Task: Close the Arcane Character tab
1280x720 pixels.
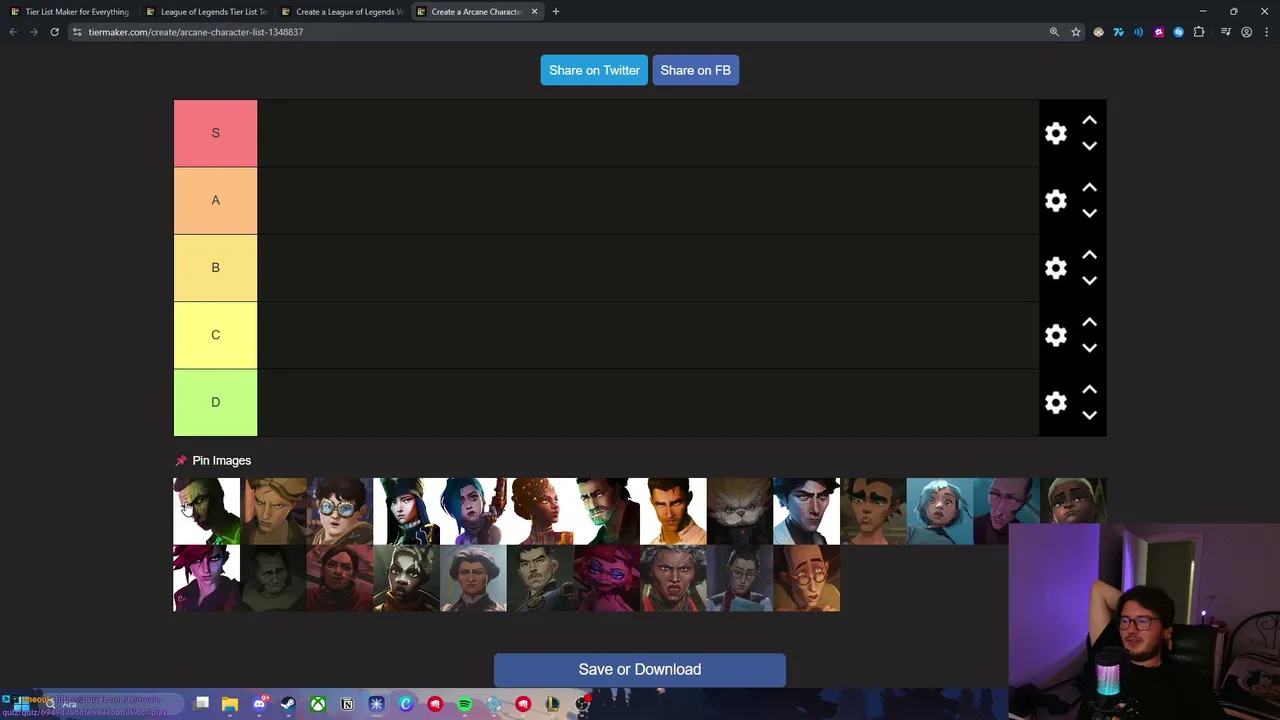Action: [534, 12]
